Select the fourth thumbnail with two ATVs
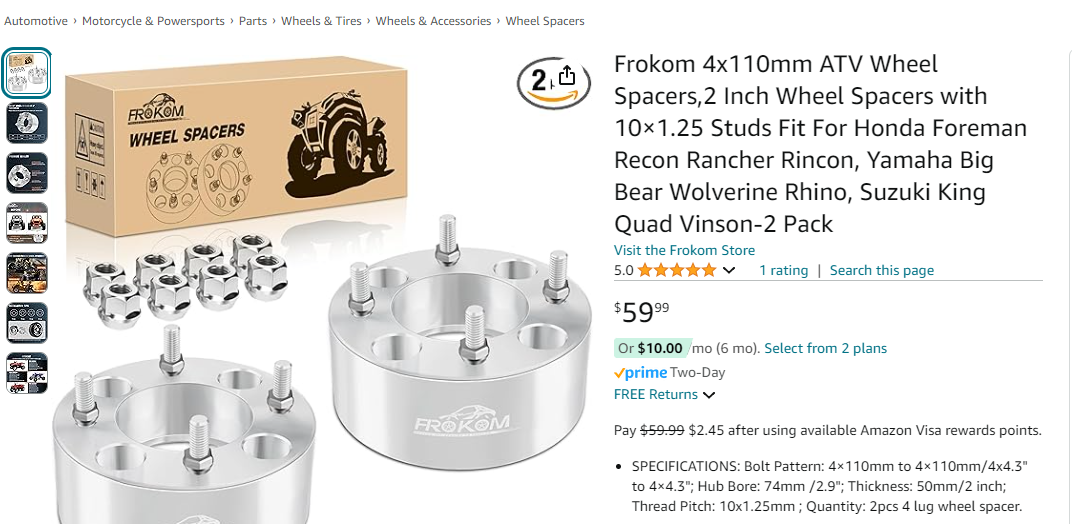This screenshot has height=524, width=1072. tap(27, 223)
